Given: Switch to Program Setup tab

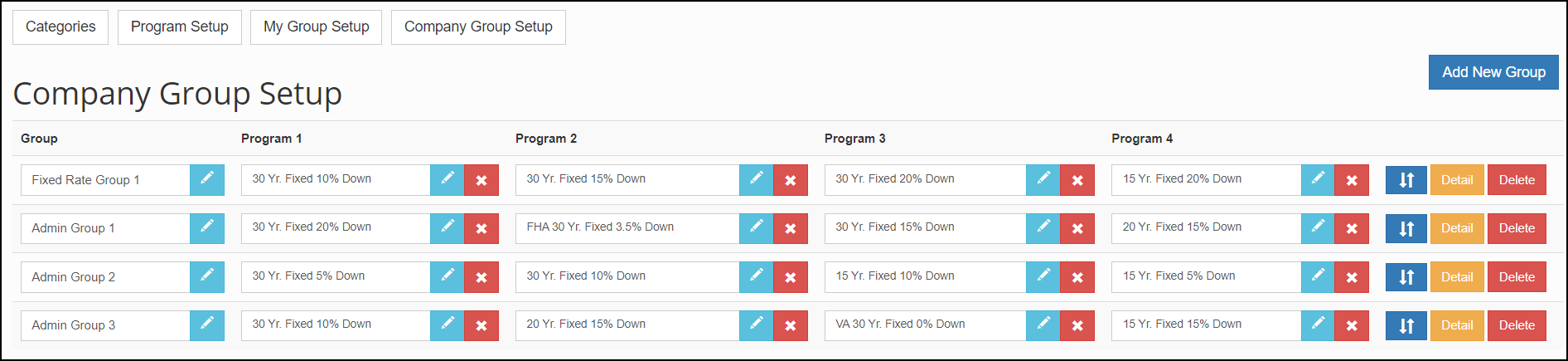Looking at the screenshot, I should pos(180,27).
